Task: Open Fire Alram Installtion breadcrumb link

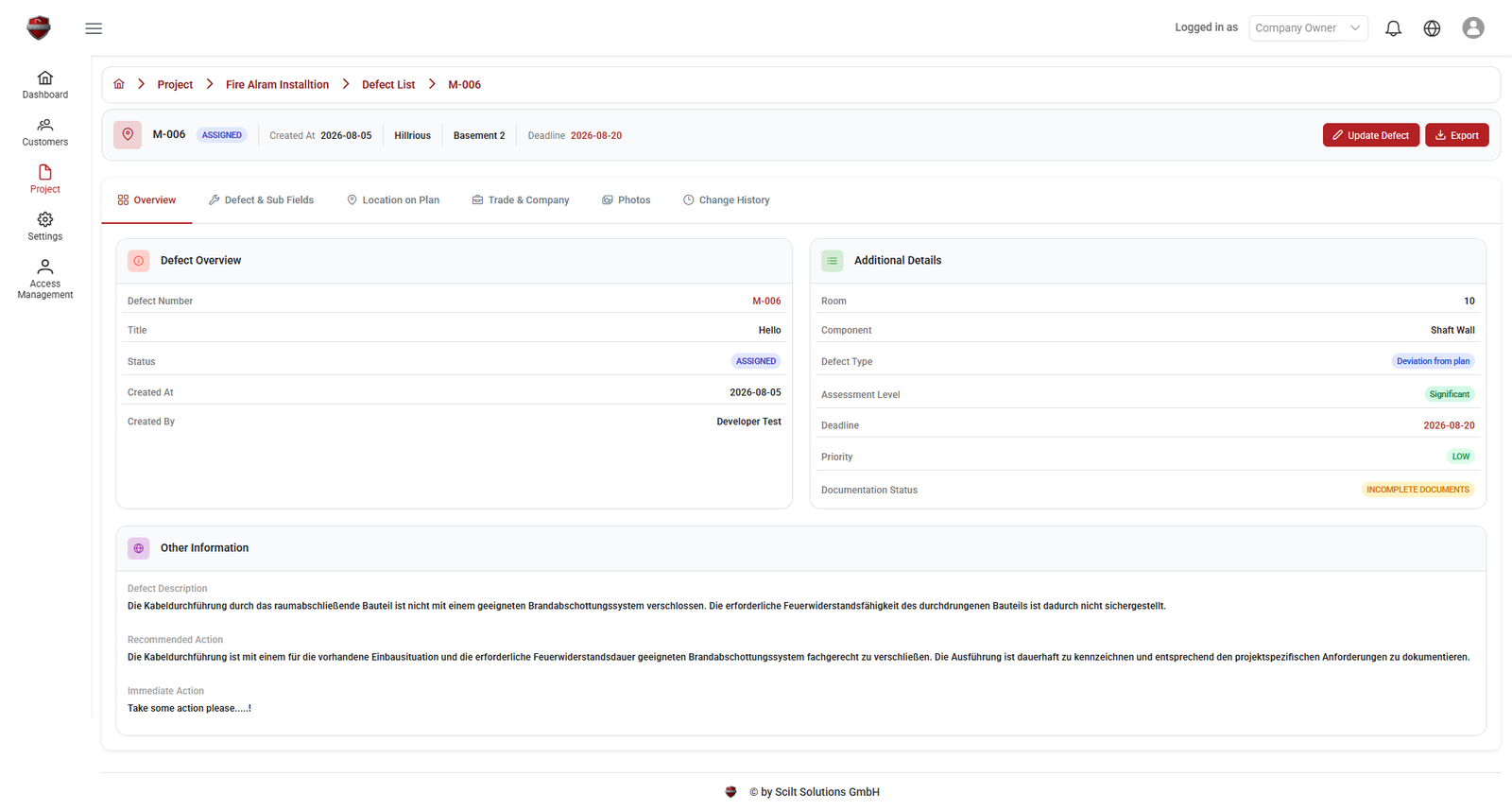Action: click(277, 85)
